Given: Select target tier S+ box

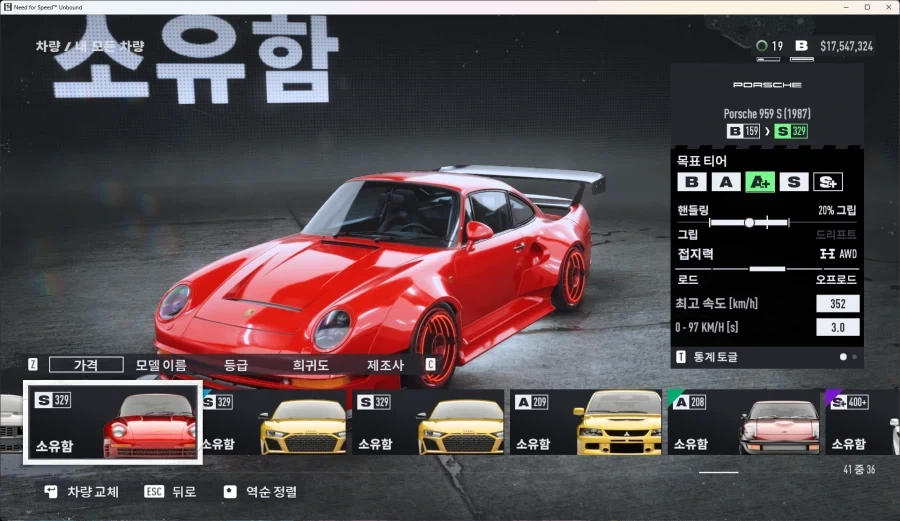Looking at the screenshot, I should [828, 182].
